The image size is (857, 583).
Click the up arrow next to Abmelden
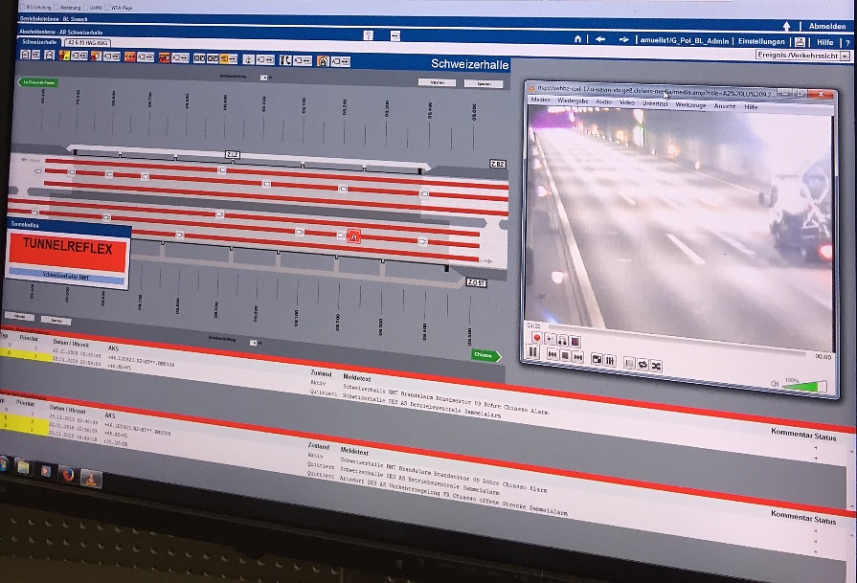pos(786,26)
